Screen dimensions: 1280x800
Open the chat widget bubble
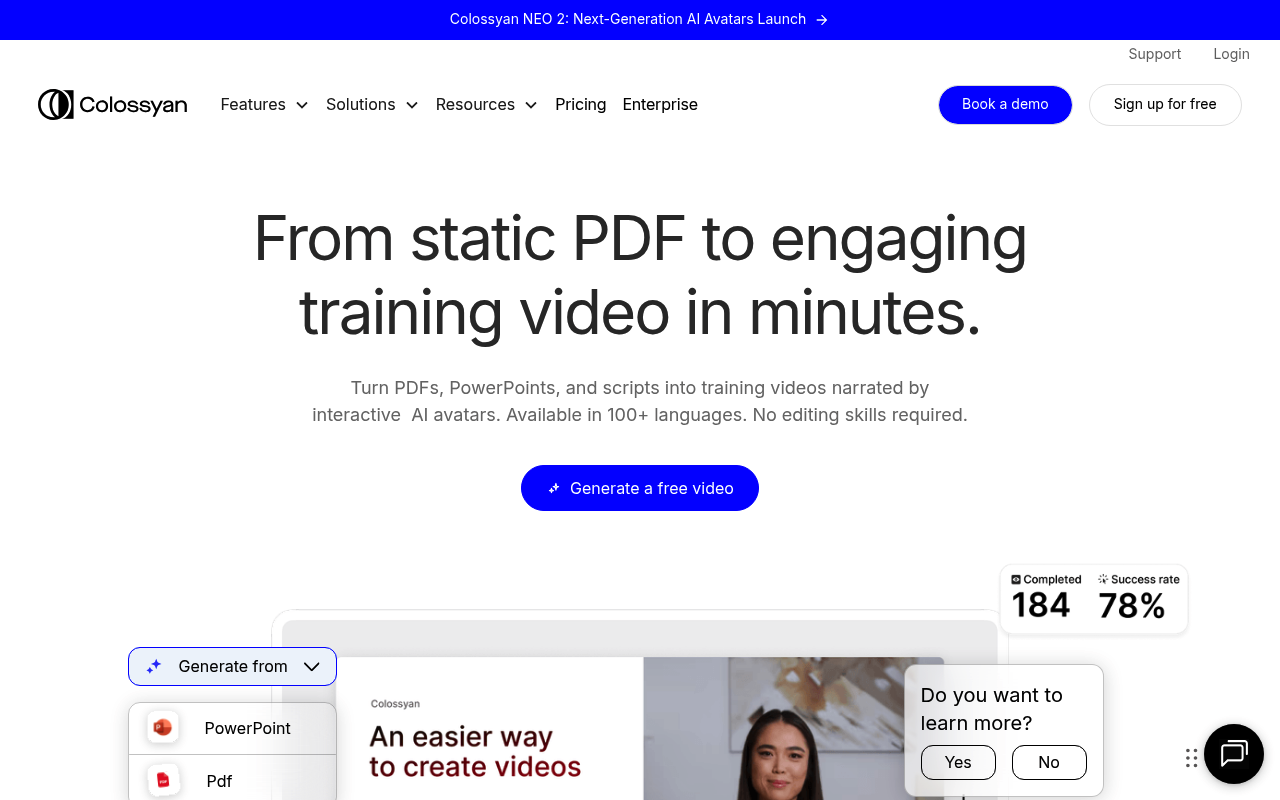click(1233, 754)
